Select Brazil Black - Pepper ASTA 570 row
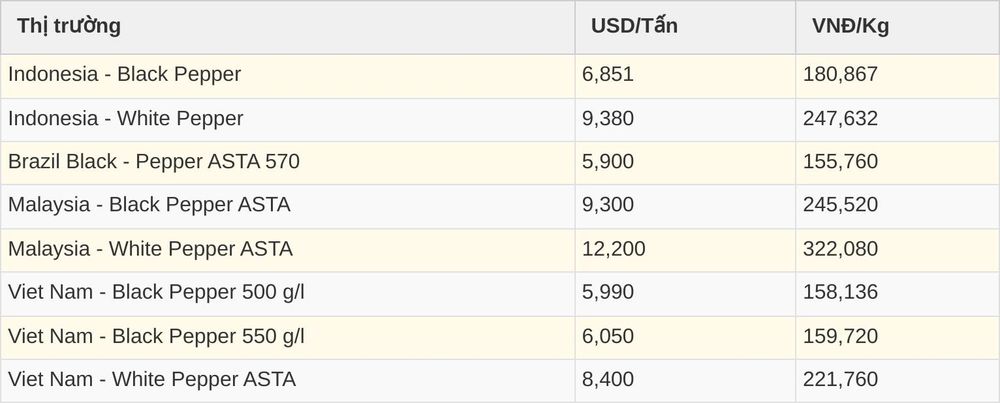This screenshot has height=403, width=1000. pyautogui.click(x=500, y=163)
